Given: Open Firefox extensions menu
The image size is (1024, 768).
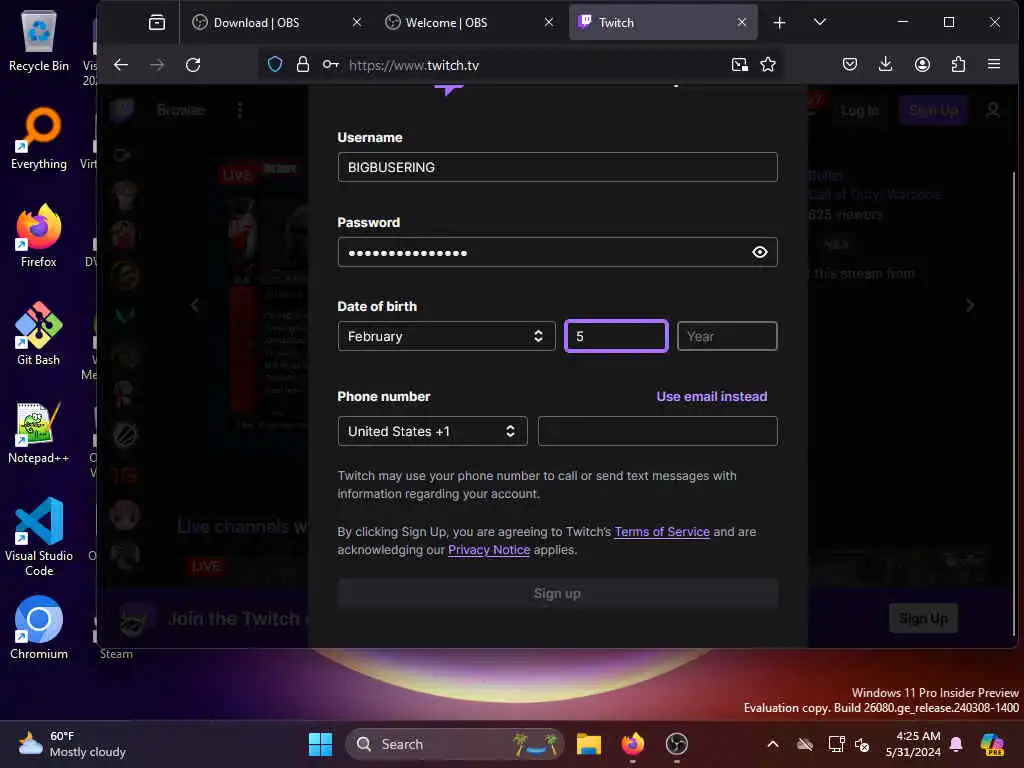Looking at the screenshot, I should 958,65.
